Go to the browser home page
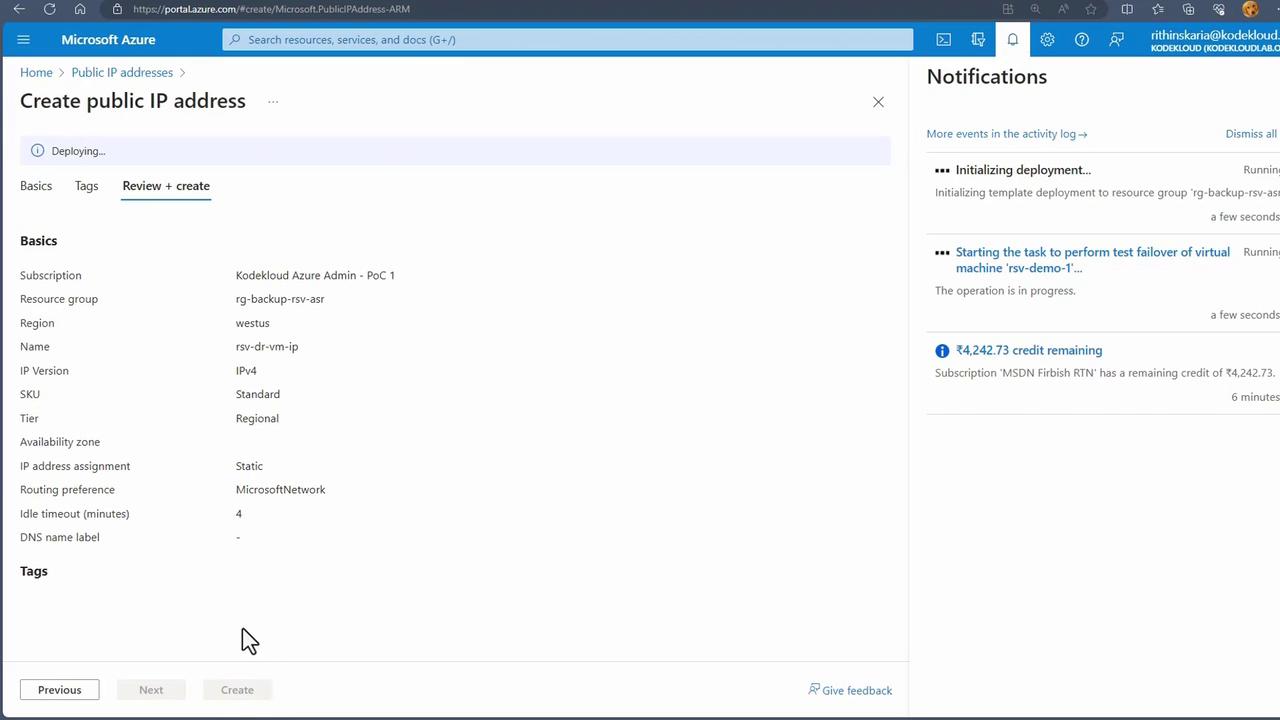Screen dimensions: 1280x720 (80, 9)
